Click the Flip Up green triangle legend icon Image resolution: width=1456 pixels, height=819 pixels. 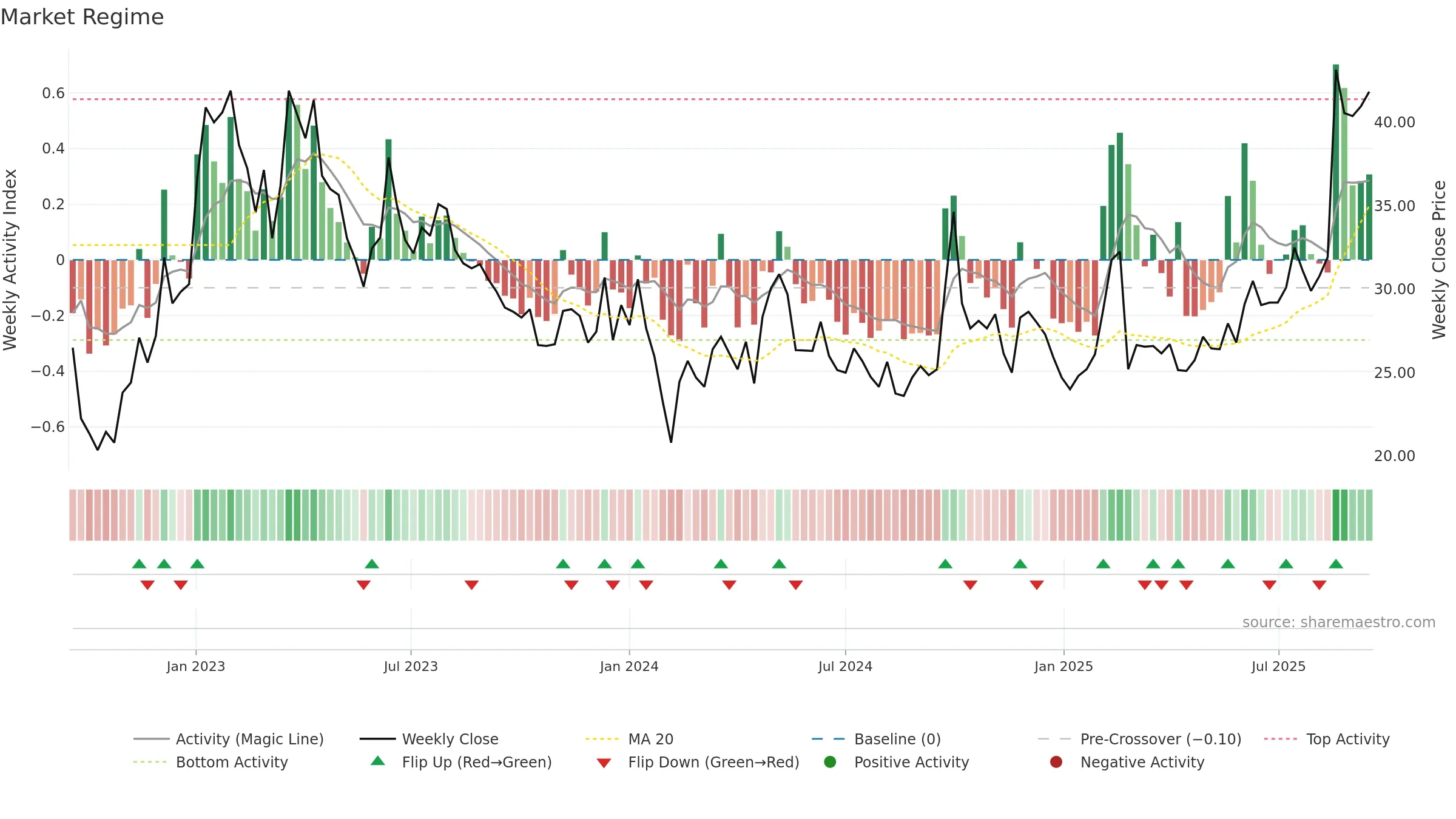coord(378,761)
